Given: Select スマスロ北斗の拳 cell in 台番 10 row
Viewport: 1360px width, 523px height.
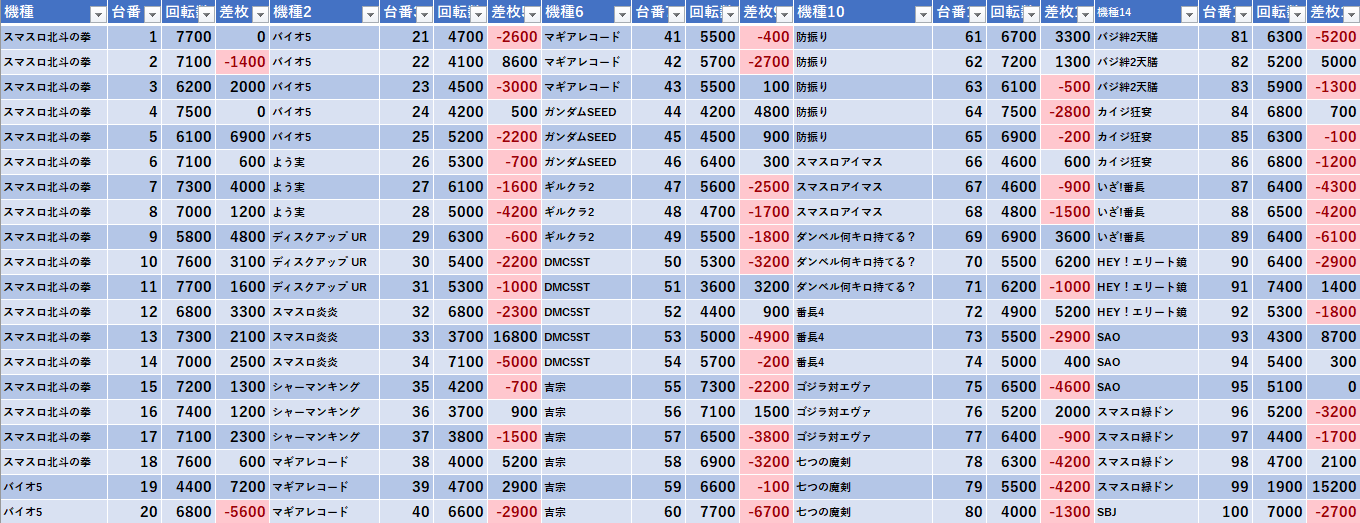Looking at the screenshot, I should coord(54,262).
